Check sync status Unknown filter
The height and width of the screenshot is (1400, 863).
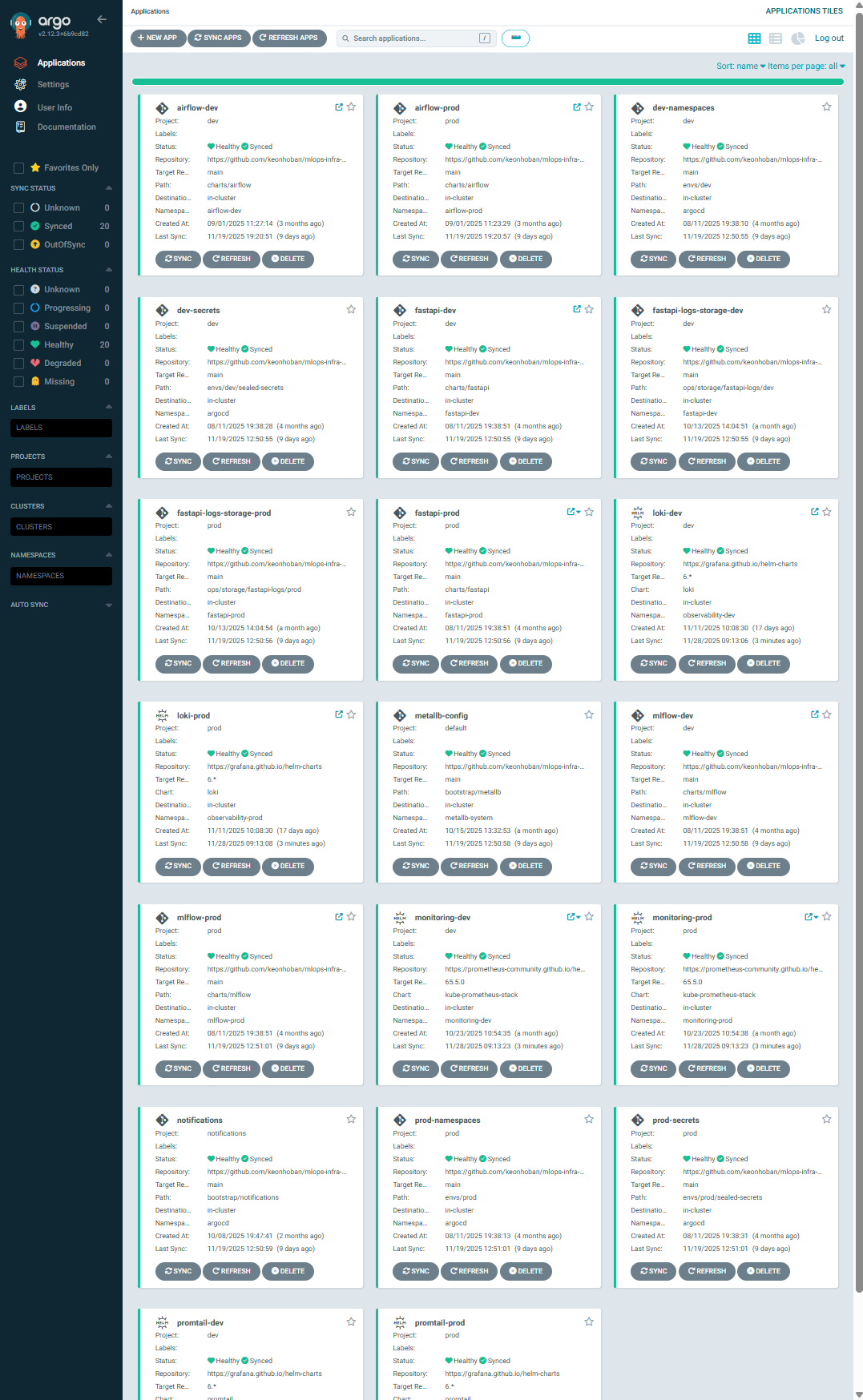18,208
